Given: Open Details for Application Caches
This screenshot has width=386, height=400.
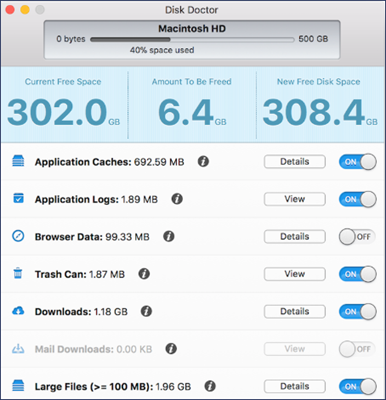Looking at the screenshot, I should tap(295, 162).
